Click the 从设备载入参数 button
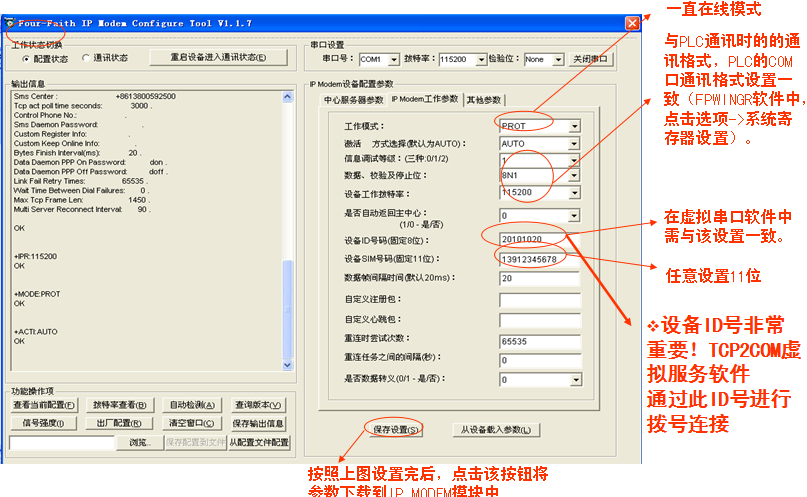 click(x=499, y=429)
